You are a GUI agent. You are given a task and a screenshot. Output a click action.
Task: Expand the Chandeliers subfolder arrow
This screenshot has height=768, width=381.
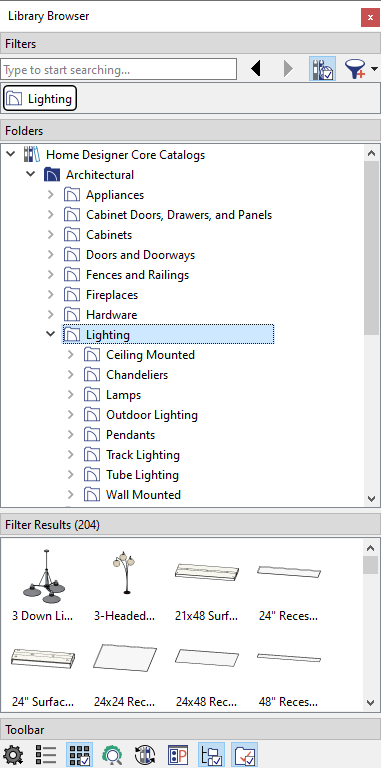coord(71,375)
